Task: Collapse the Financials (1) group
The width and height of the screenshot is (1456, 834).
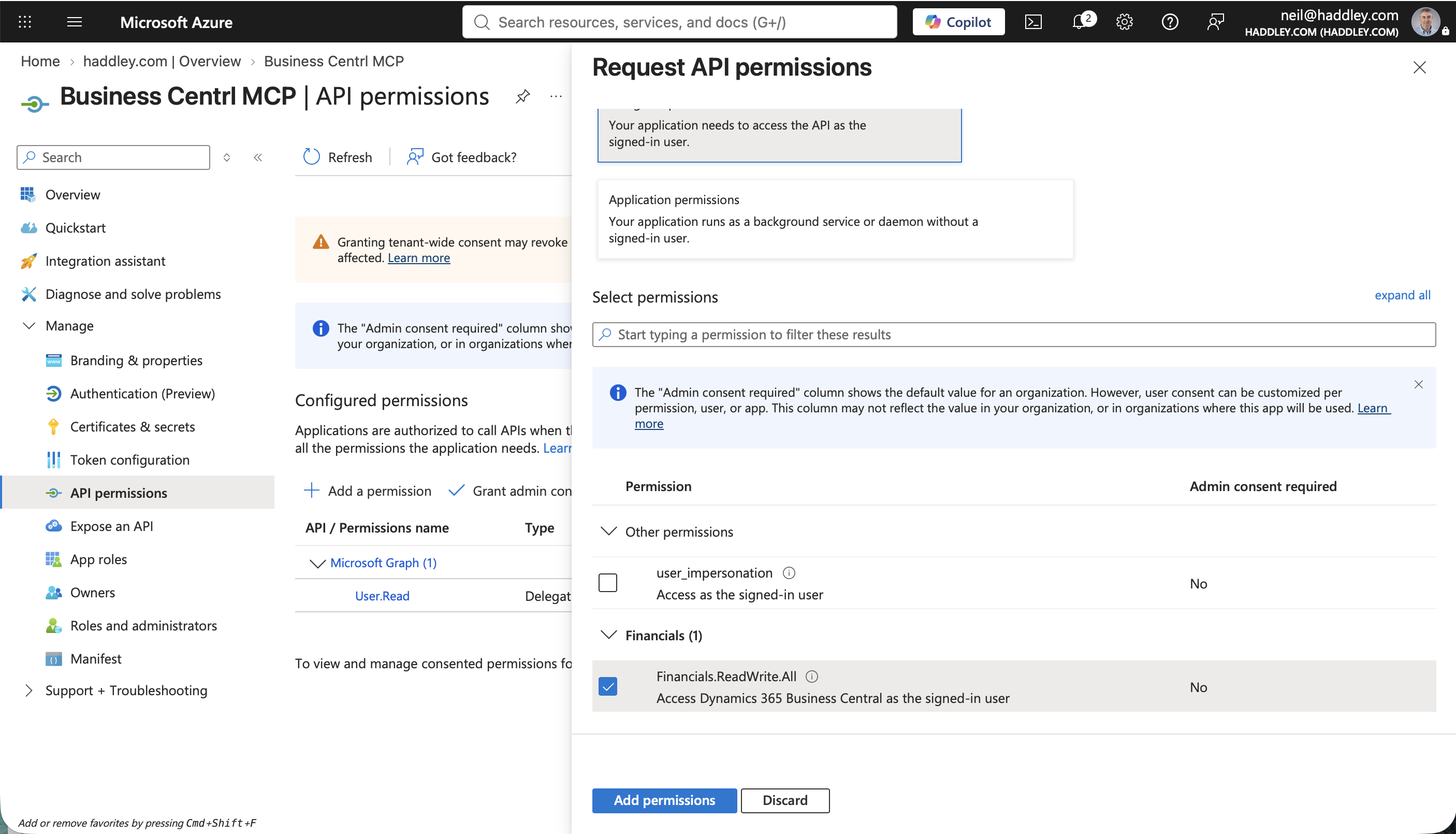Action: click(608, 635)
